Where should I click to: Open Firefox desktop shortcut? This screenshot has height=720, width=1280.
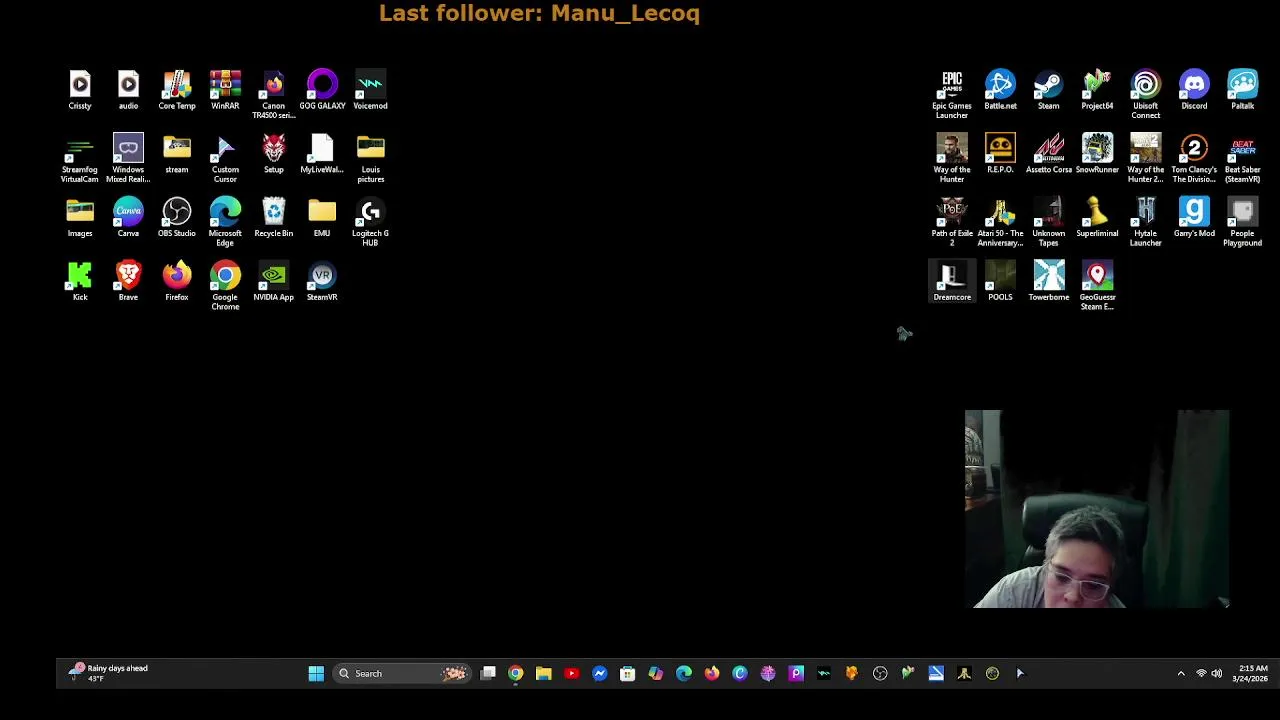pos(177,282)
